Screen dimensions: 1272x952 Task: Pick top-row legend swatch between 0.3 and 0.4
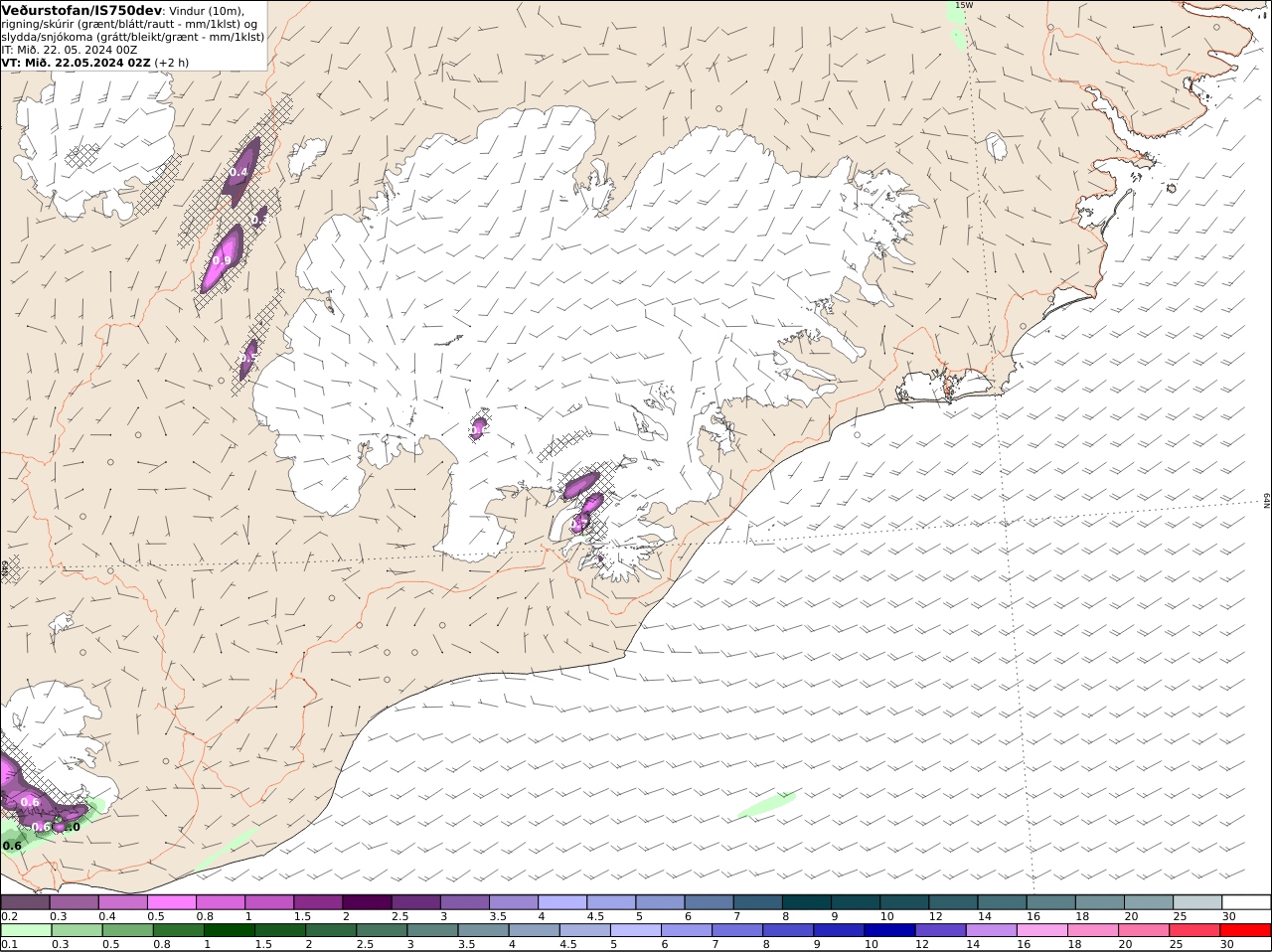(x=74, y=902)
